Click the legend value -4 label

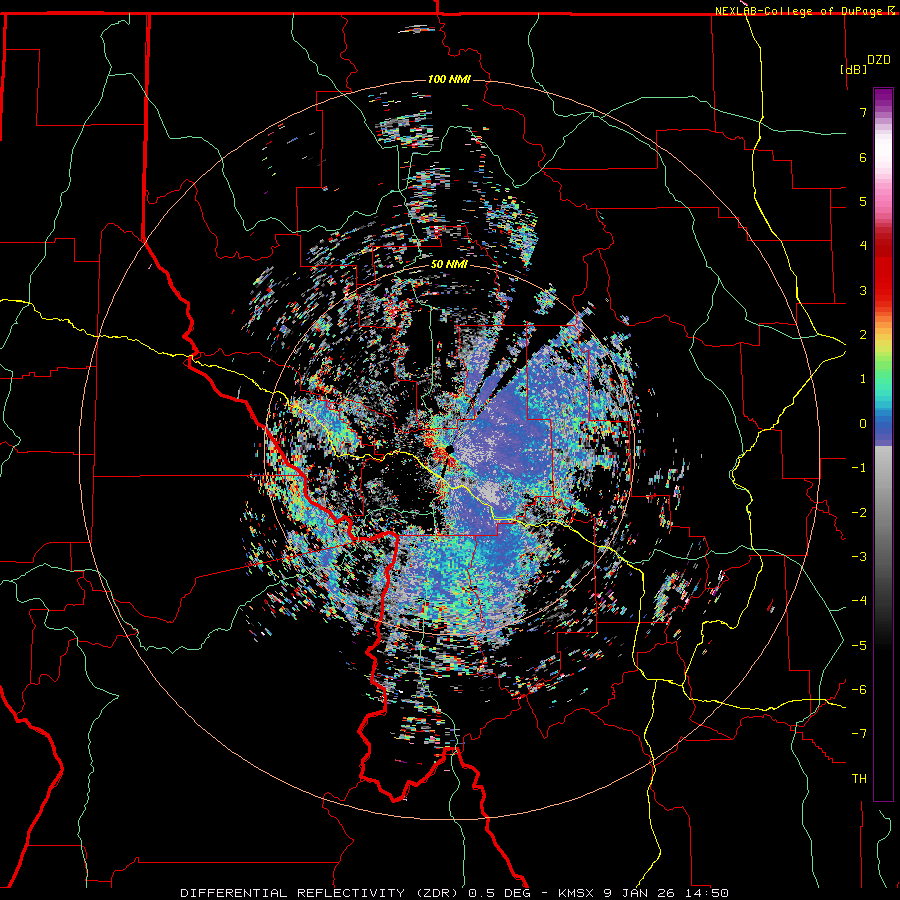pyautogui.click(x=859, y=601)
